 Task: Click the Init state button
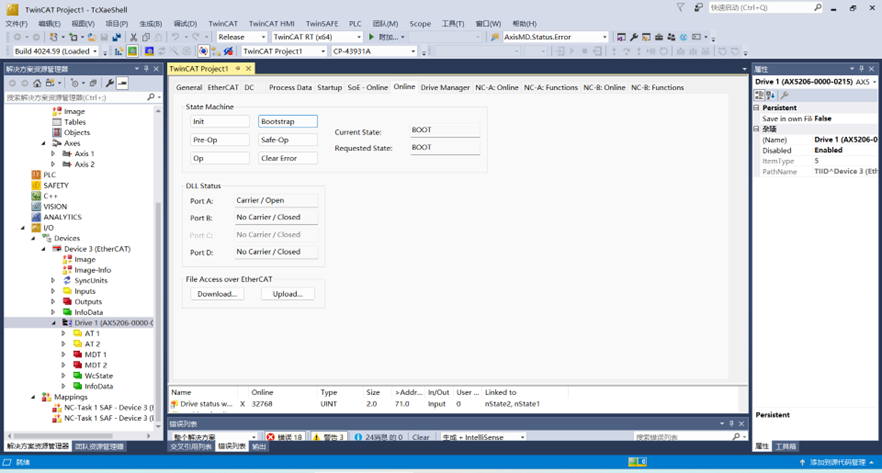click(220, 121)
